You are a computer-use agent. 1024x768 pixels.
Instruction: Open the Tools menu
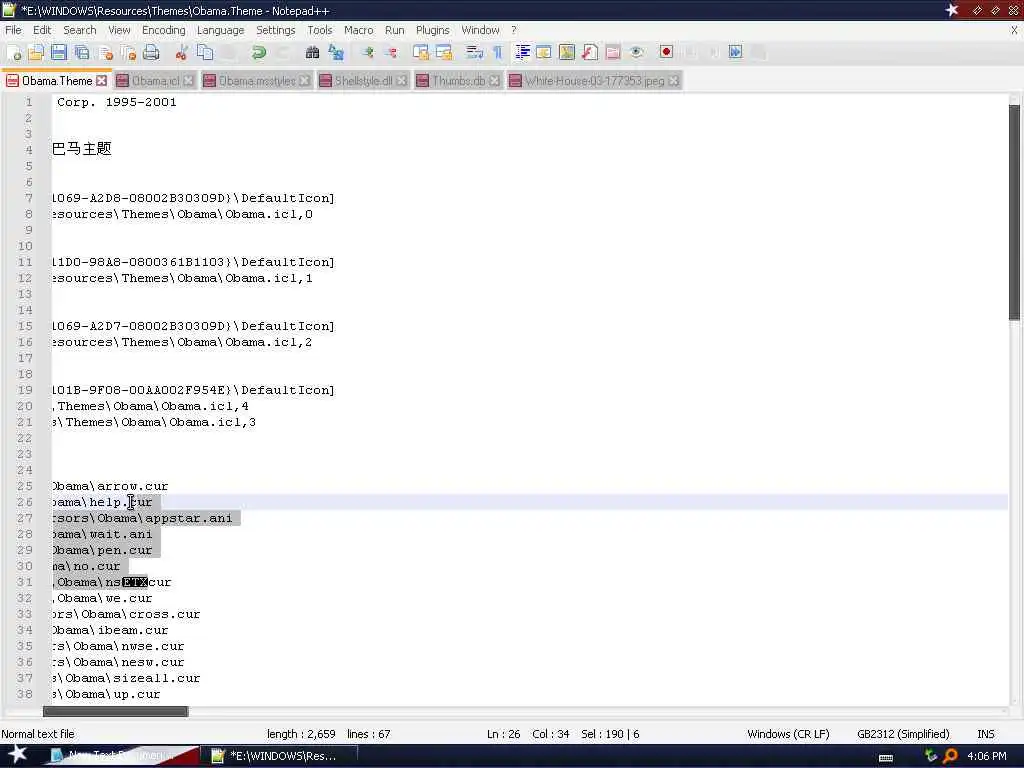[320, 30]
